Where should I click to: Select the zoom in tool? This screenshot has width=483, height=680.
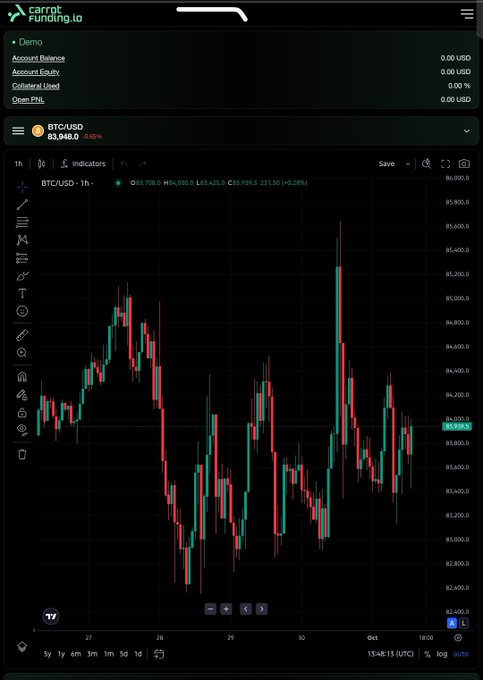coord(22,353)
